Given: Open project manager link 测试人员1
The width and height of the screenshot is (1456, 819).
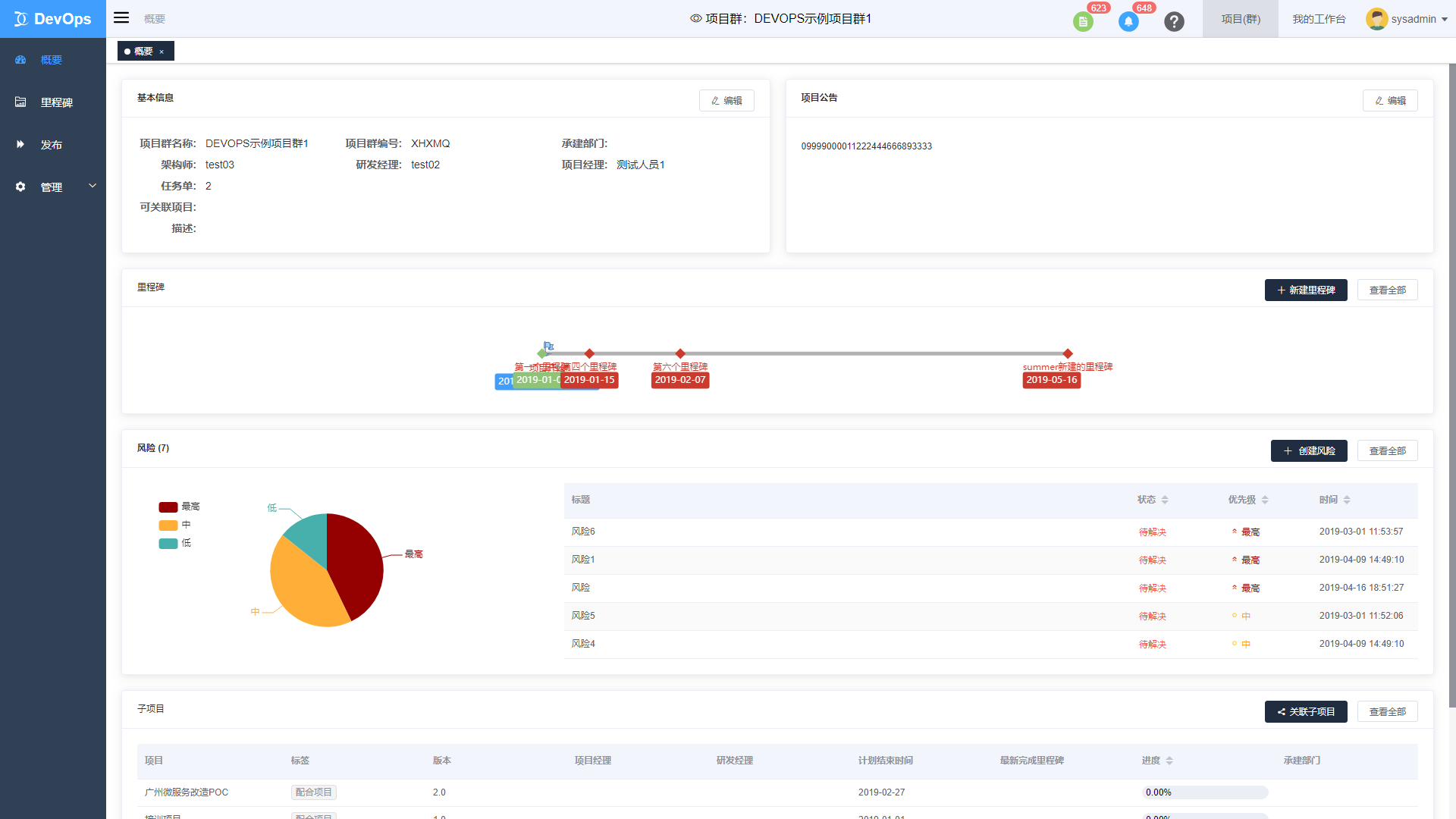Looking at the screenshot, I should (x=641, y=165).
